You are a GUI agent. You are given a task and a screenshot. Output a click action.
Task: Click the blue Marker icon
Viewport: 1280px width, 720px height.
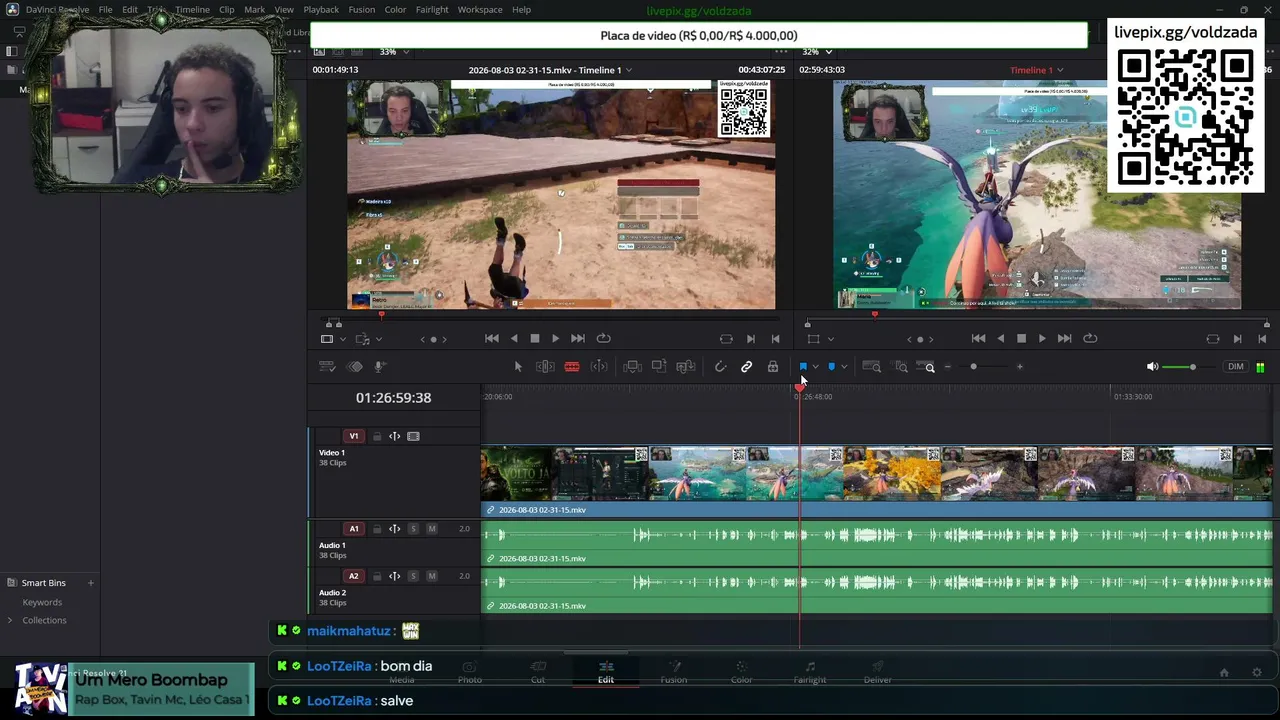pyautogui.click(x=831, y=367)
